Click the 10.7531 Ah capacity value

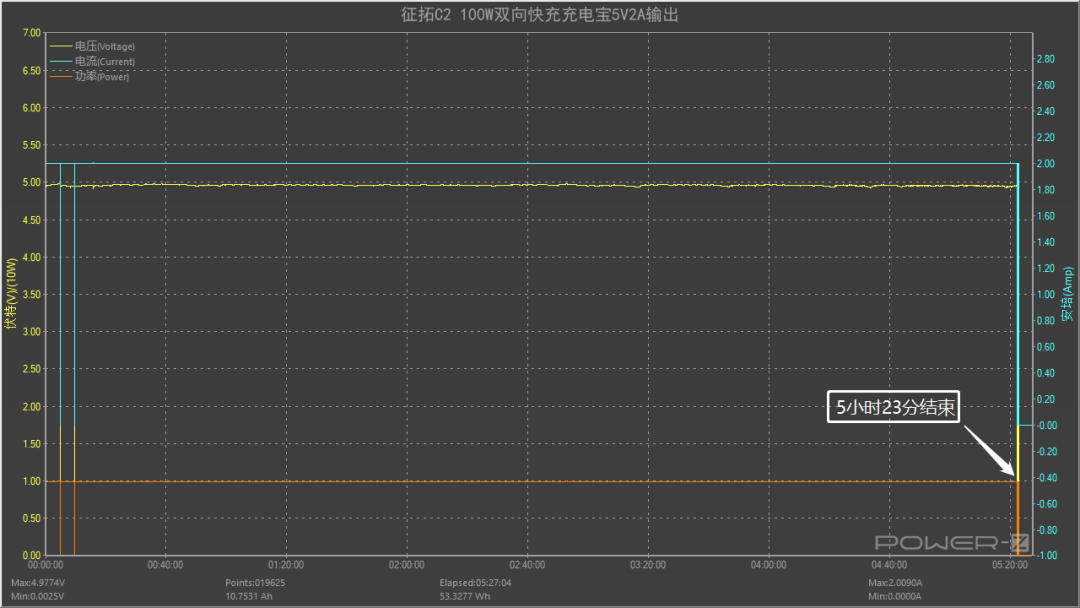[x=249, y=596]
